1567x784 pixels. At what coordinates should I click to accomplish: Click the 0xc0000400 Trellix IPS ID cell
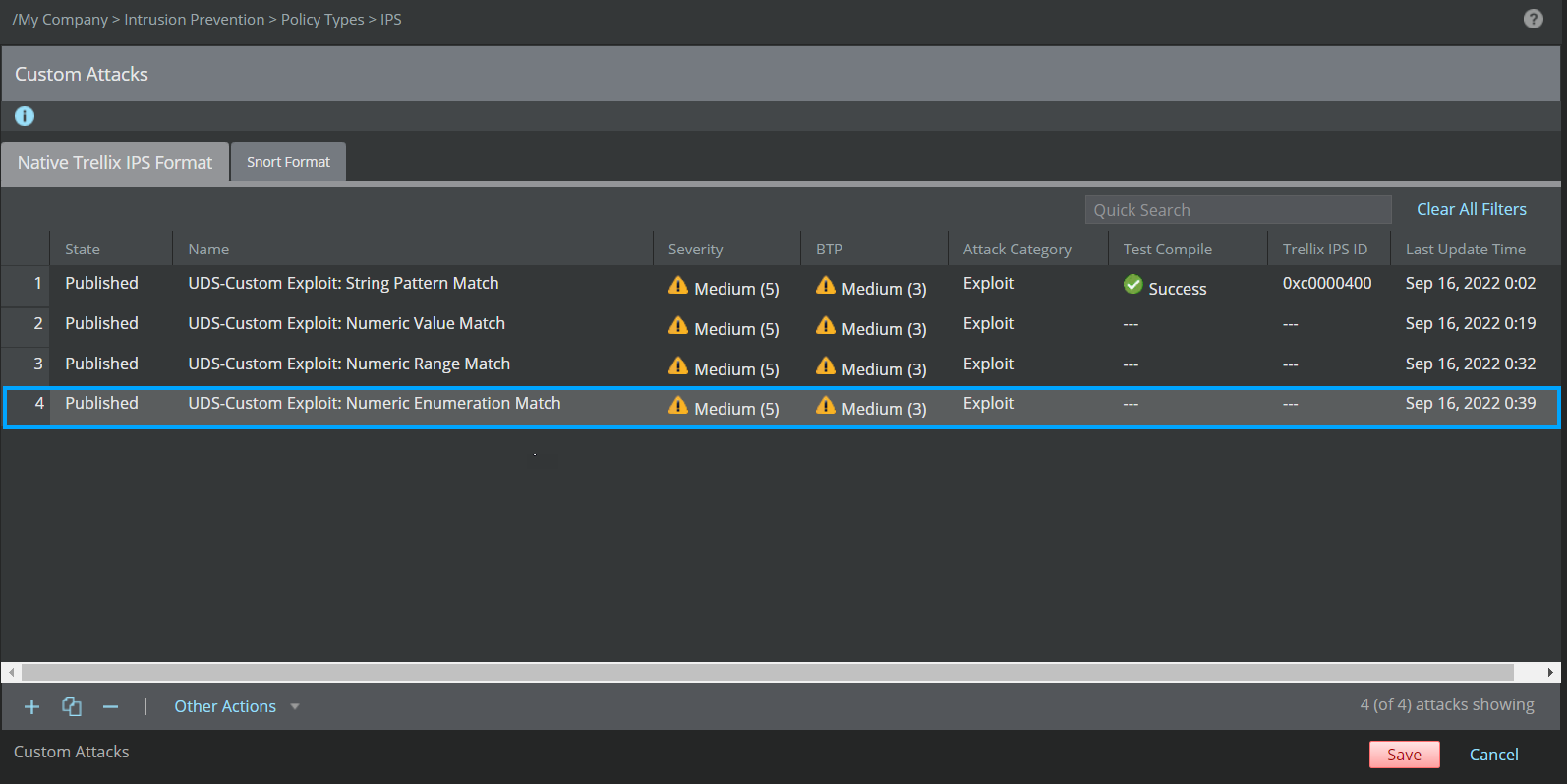pos(1326,283)
